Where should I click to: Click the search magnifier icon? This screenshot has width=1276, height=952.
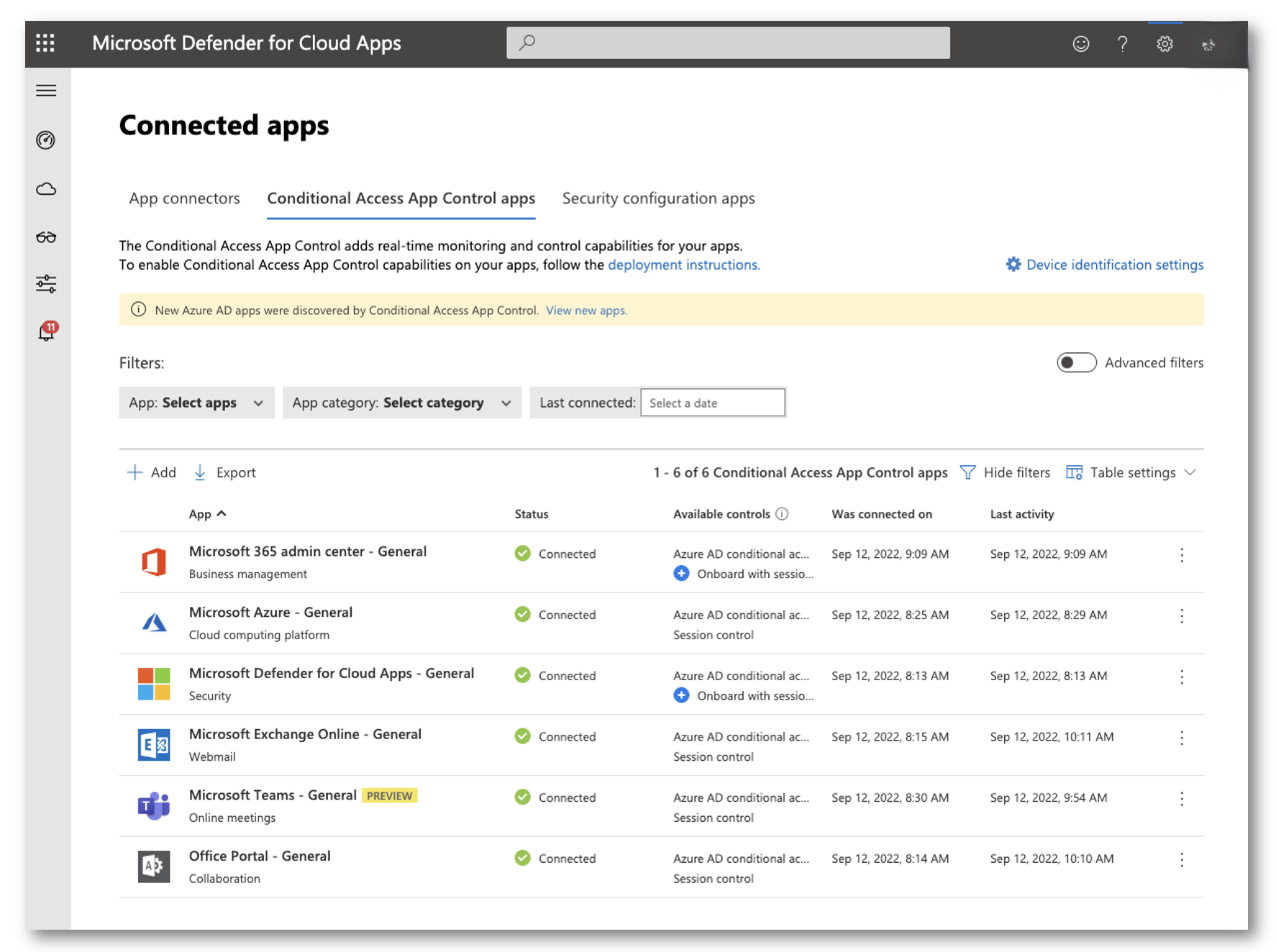pyautogui.click(x=527, y=43)
